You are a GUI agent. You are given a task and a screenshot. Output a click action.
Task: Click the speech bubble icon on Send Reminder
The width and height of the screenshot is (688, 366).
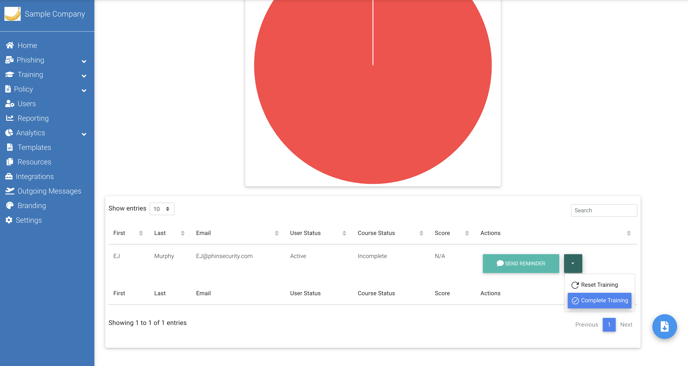[500, 263]
